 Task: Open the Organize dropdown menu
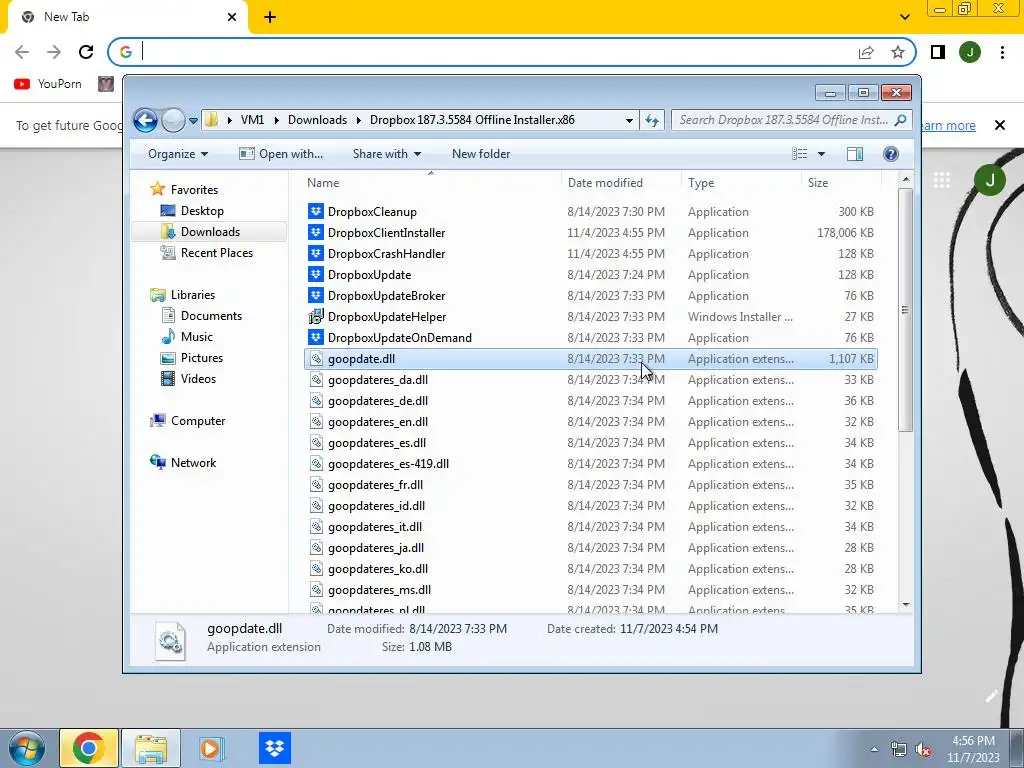pyautogui.click(x=178, y=153)
